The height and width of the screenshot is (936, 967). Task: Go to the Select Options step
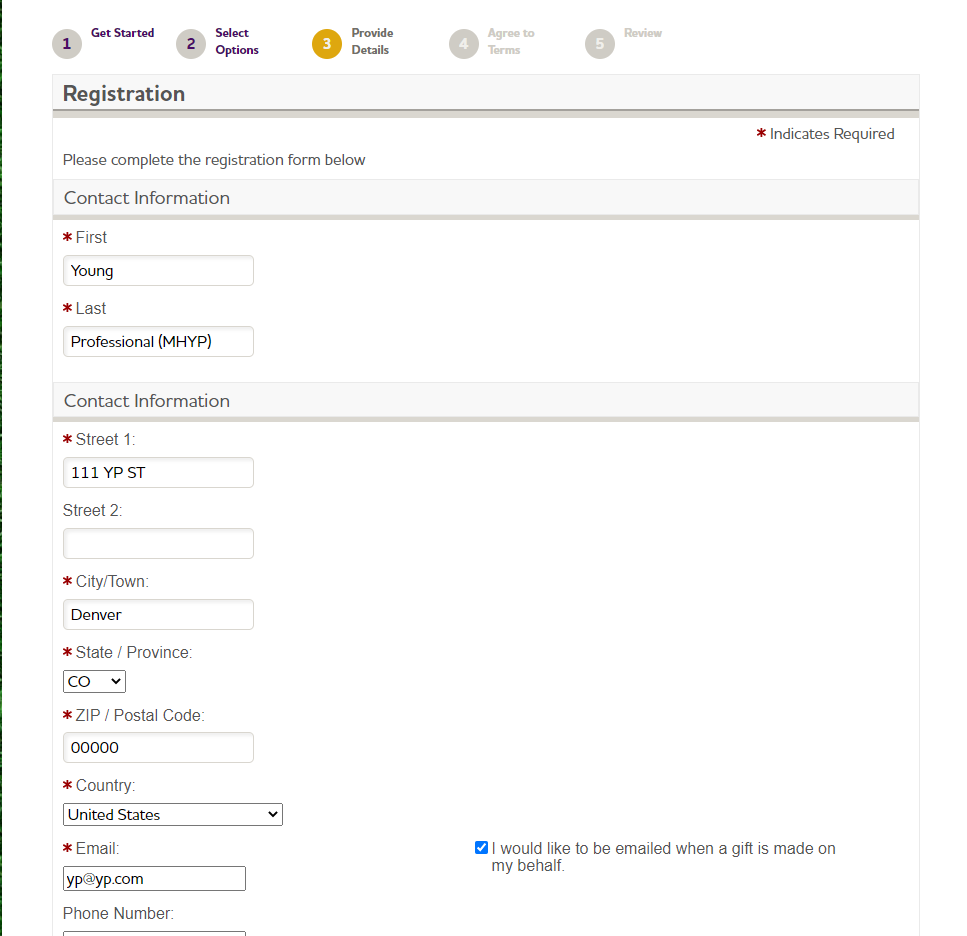click(x=237, y=41)
